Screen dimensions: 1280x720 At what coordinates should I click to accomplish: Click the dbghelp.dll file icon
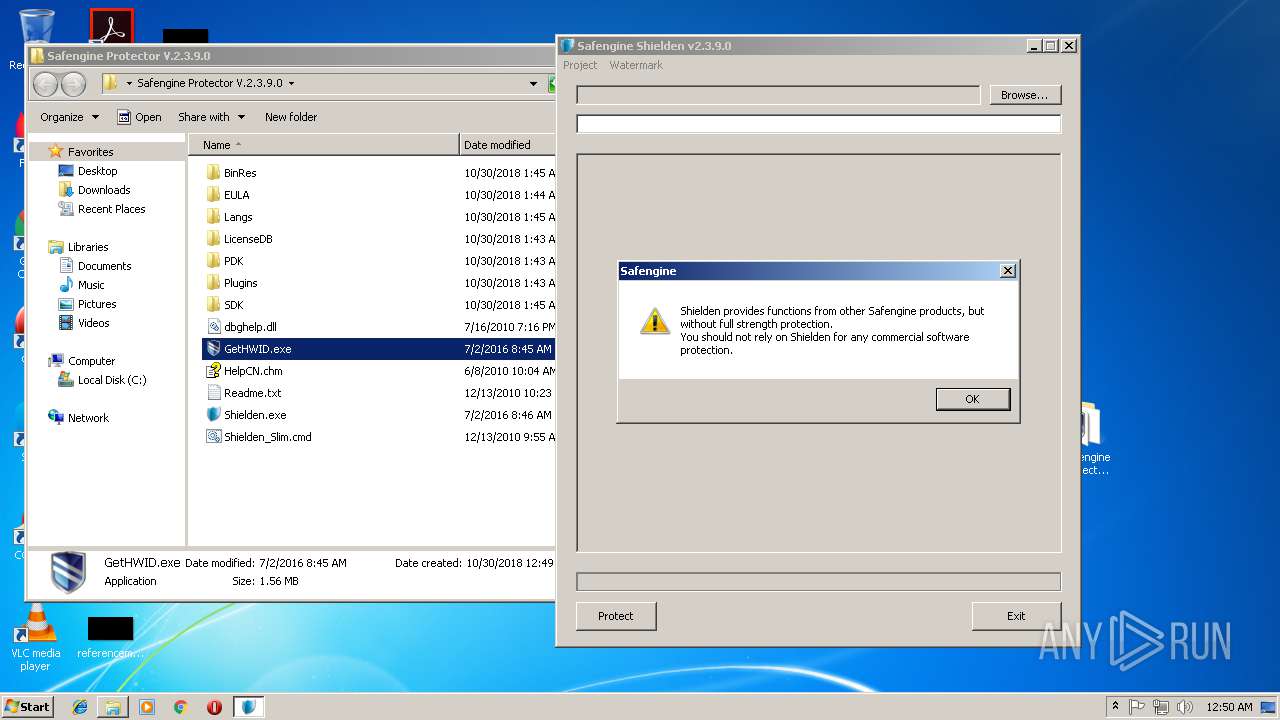click(213, 327)
